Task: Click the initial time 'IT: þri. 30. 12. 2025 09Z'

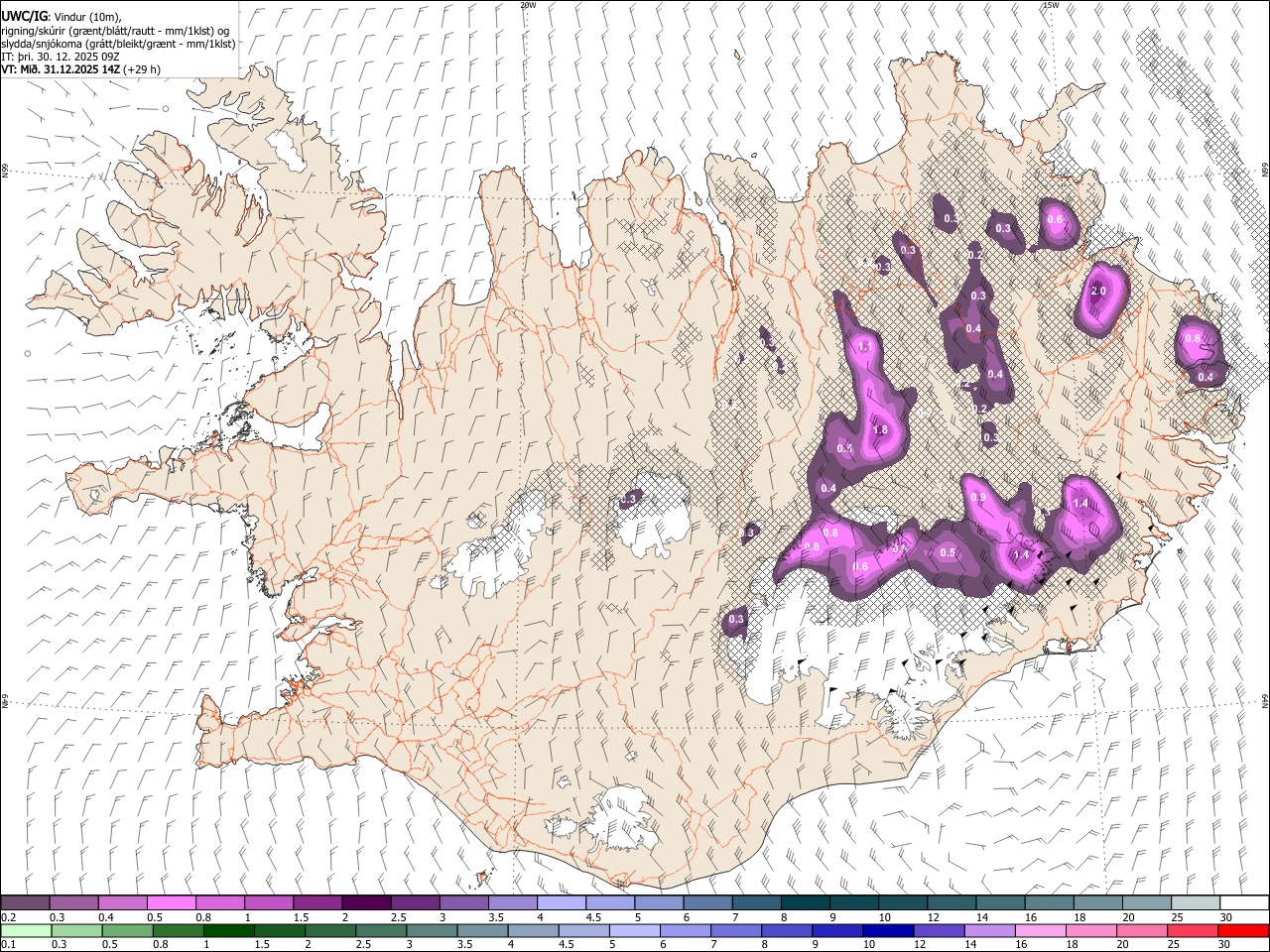Action: pyautogui.click(x=62, y=57)
